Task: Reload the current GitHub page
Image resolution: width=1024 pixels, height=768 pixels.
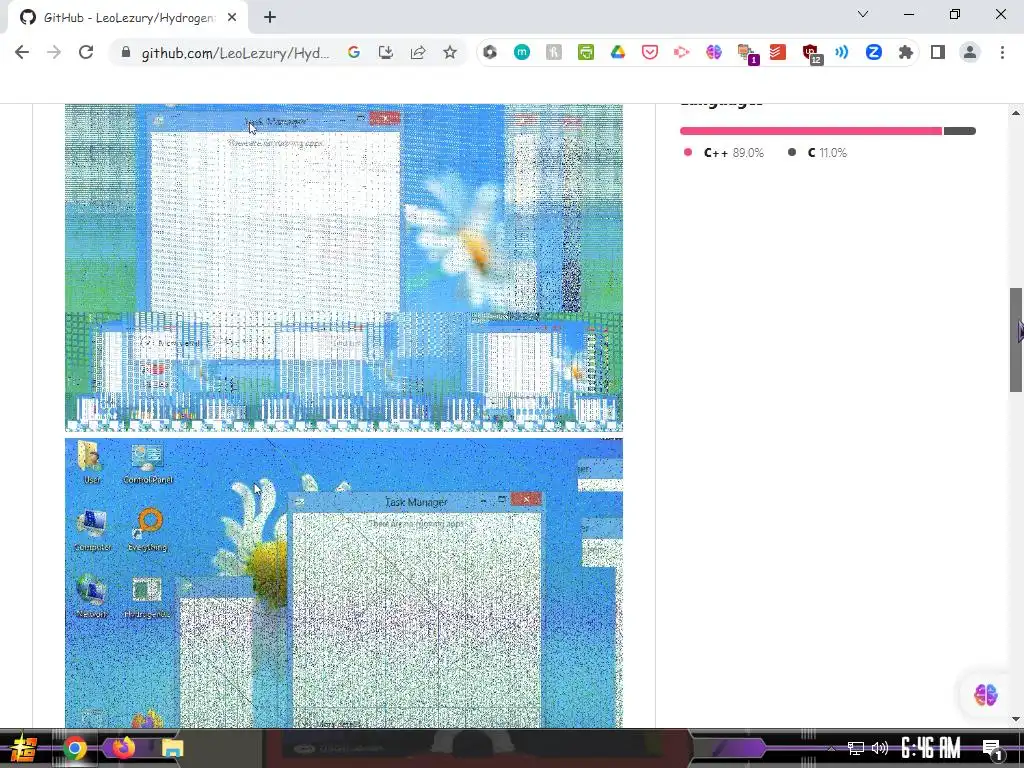Action: click(x=86, y=52)
